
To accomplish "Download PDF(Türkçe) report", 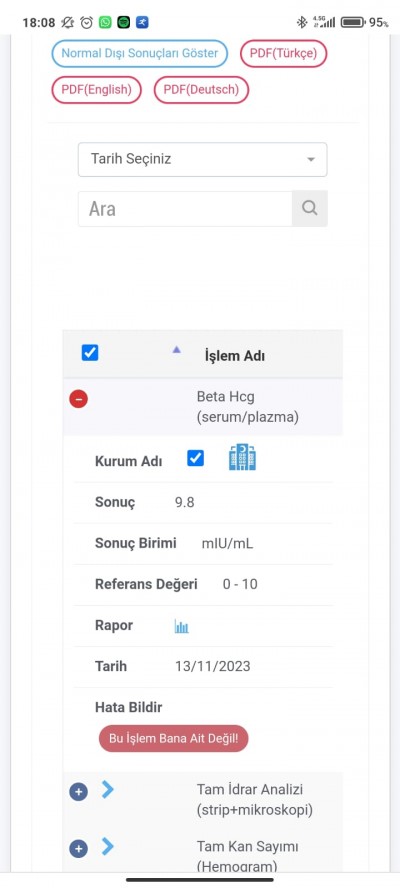I will (x=284, y=54).
